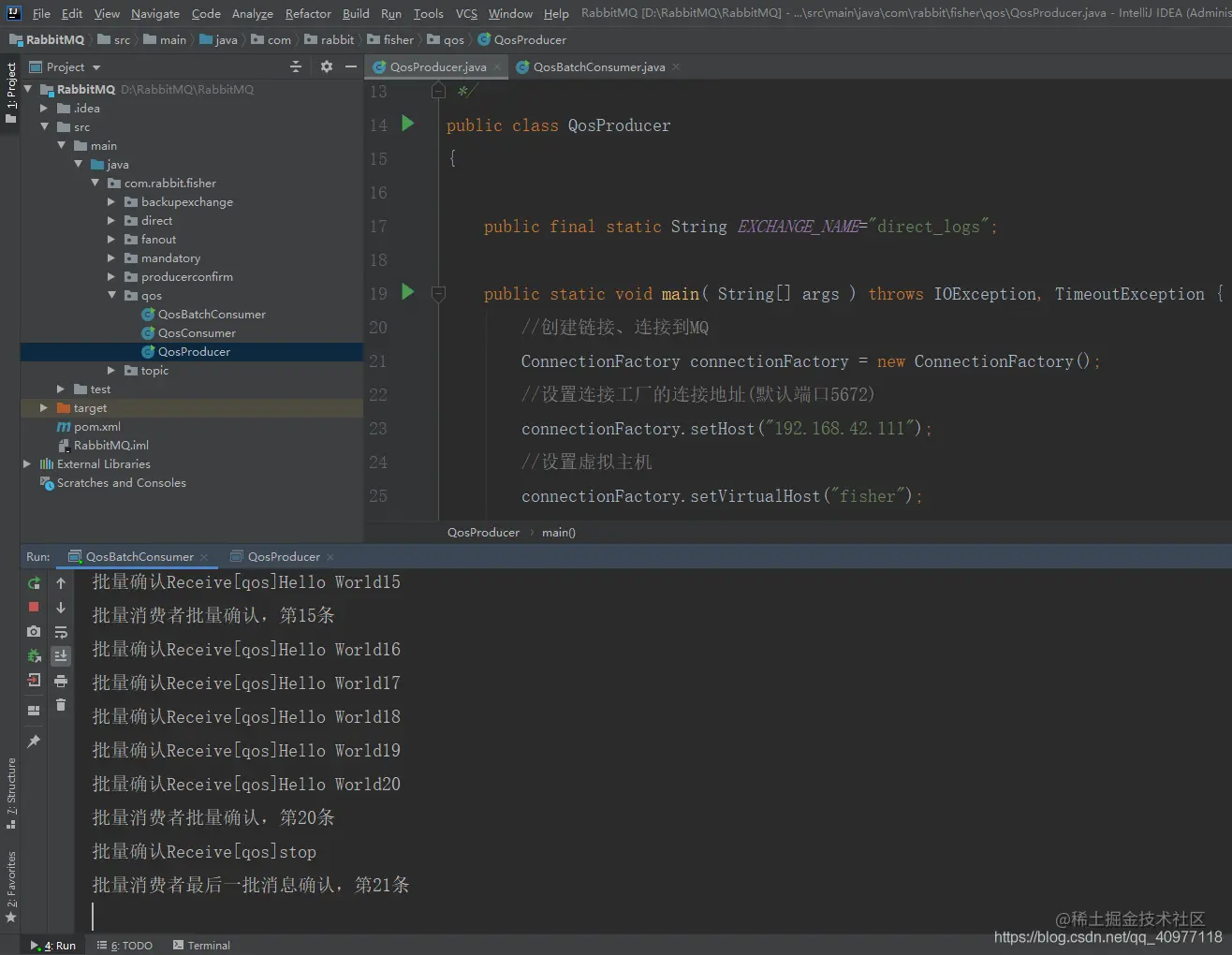Screen dimensions: 1232x955
Task: Clear console with trash icon
Action: (61, 705)
